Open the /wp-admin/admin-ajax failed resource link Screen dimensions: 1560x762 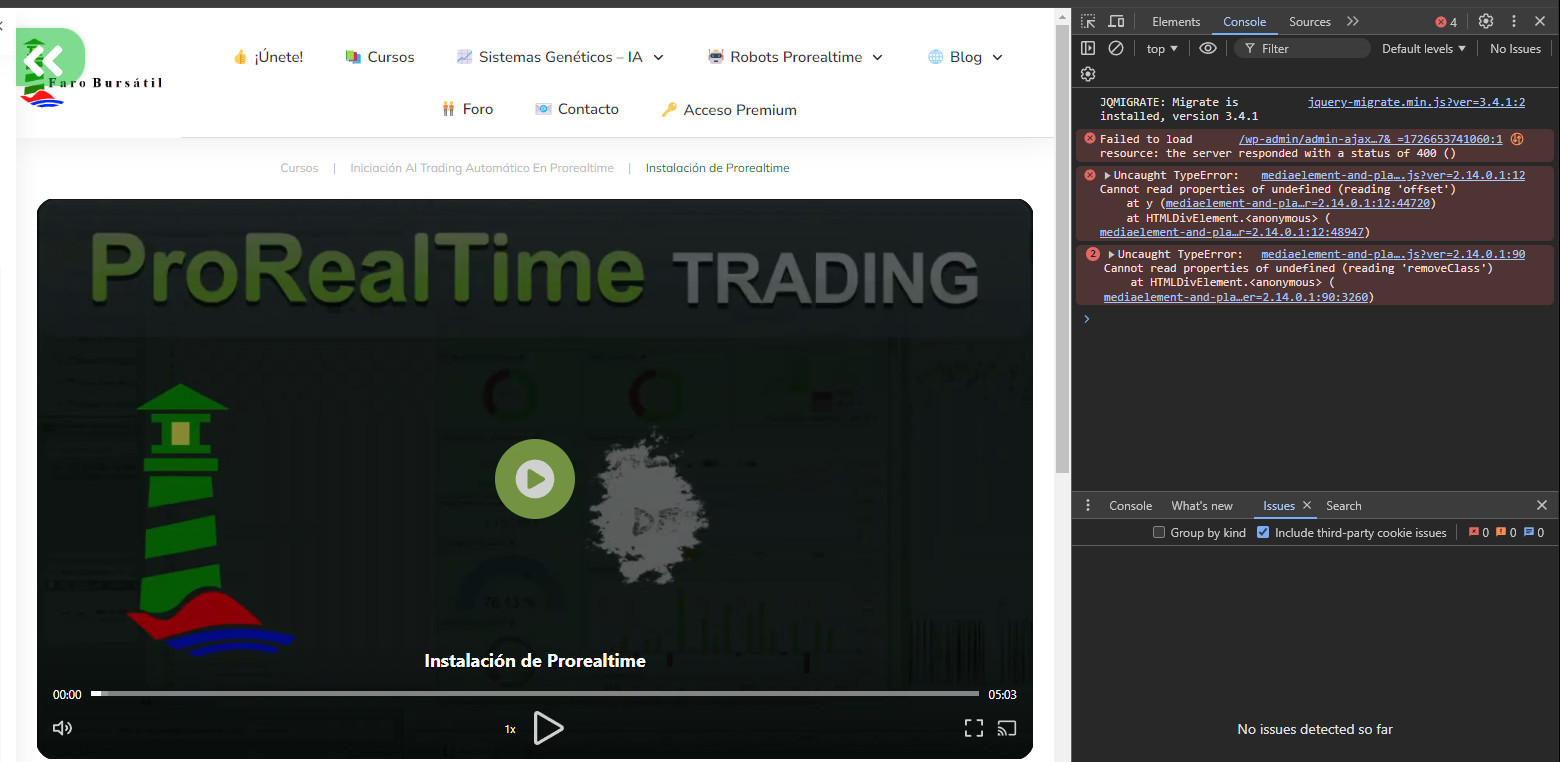(x=1370, y=139)
